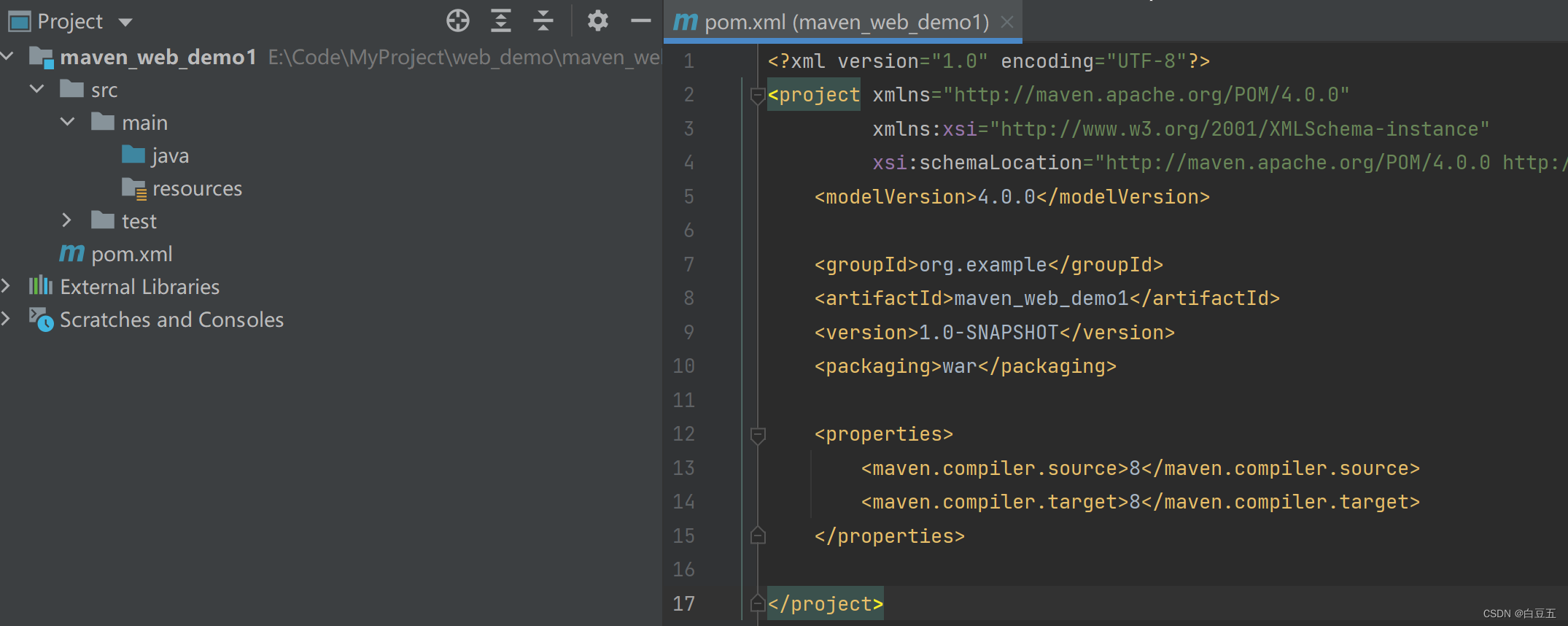Hide the Project tool window
Screen dimensions: 1568x626
[640, 21]
